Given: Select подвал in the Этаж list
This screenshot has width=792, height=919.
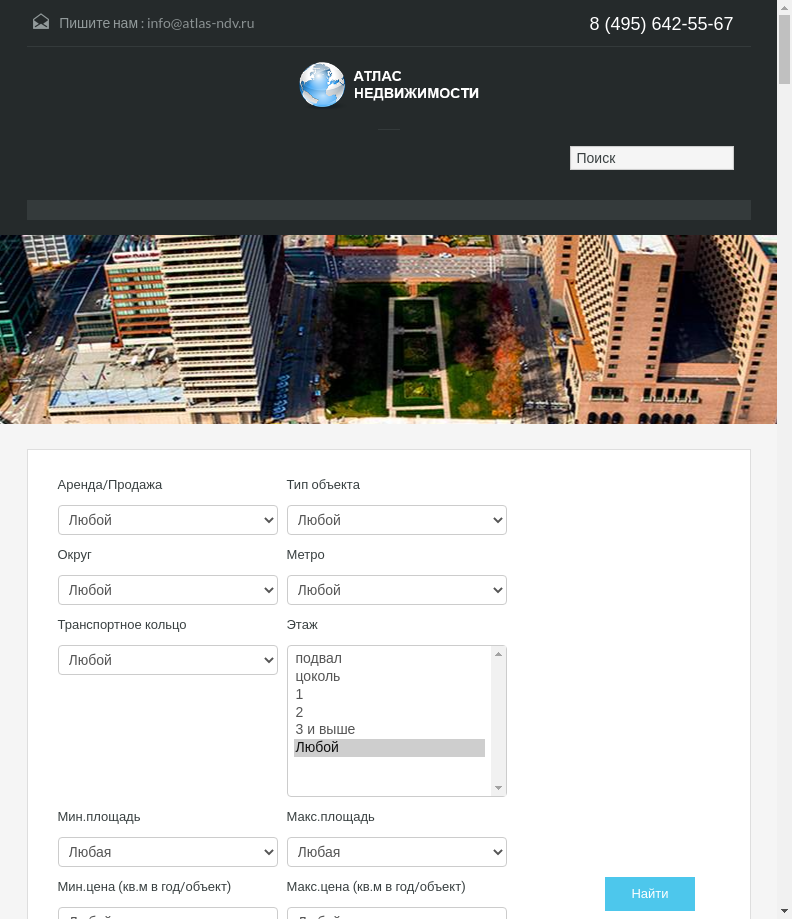Looking at the screenshot, I should 389,659.
